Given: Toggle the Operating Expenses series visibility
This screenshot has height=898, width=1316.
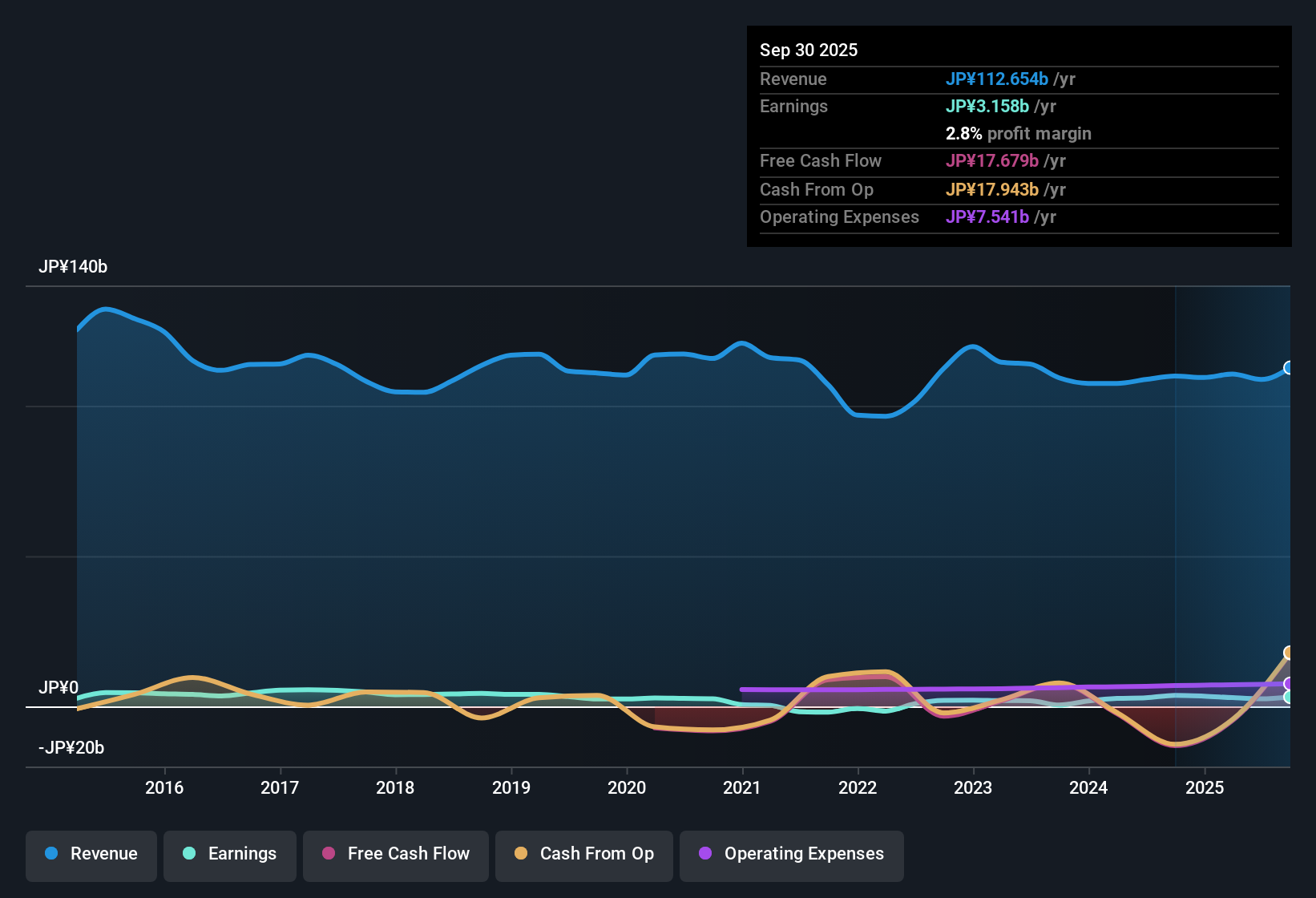Looking at the screenshot, I should point(791,854).
